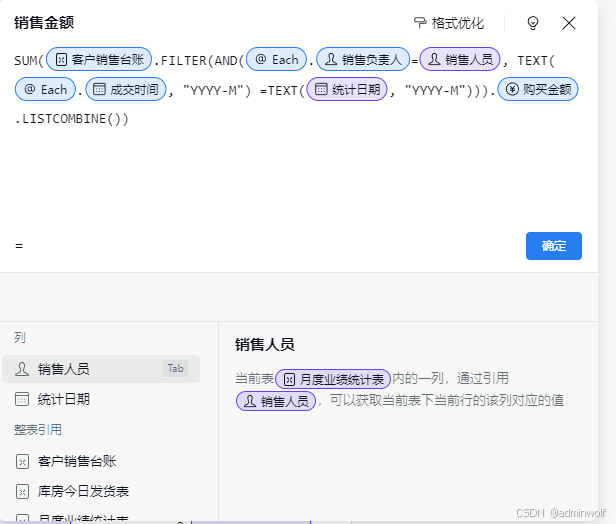
Task: Choose 销售人员 in the column list
Action: 101,369
